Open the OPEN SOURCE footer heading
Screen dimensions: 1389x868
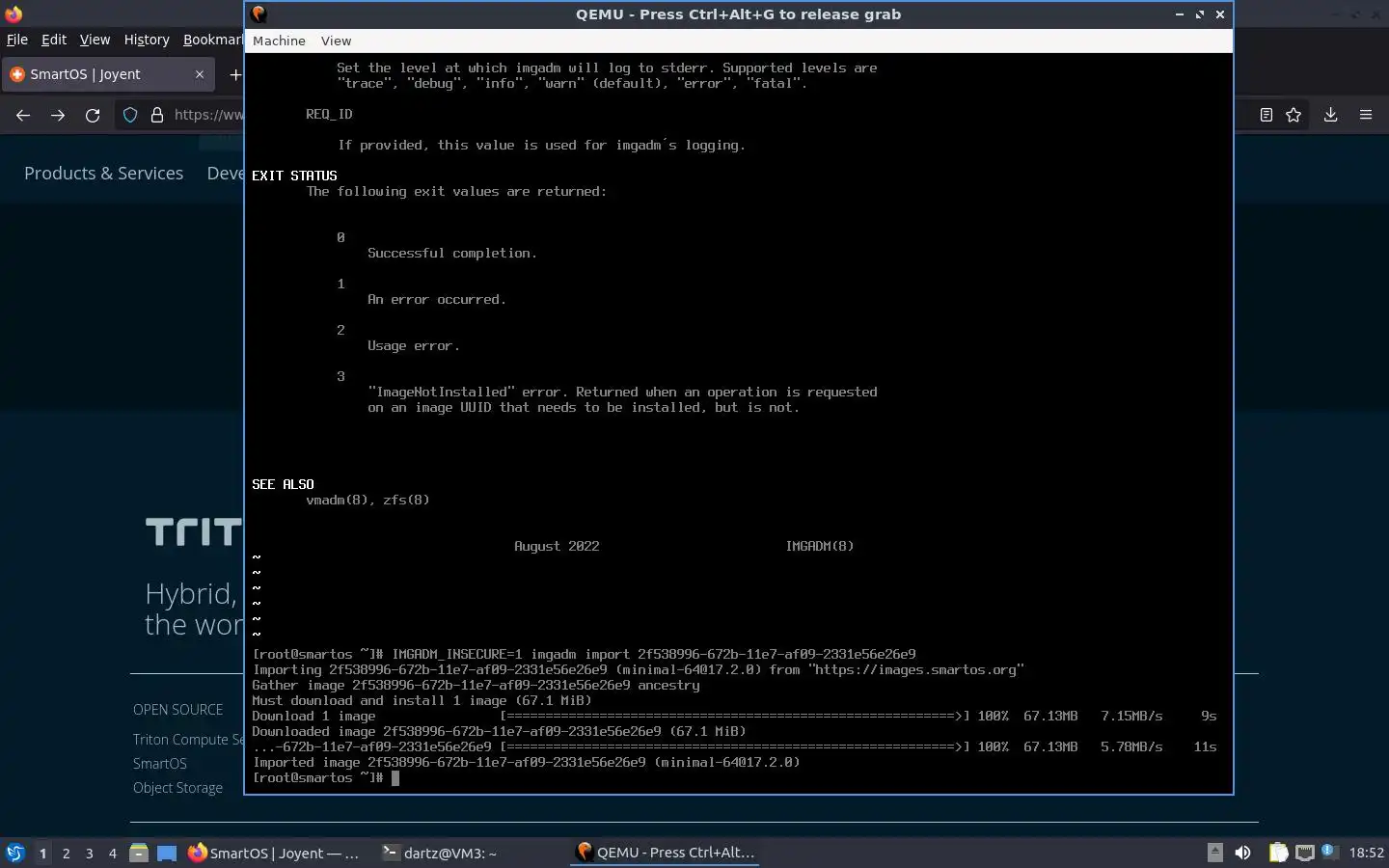pos(177,709)
